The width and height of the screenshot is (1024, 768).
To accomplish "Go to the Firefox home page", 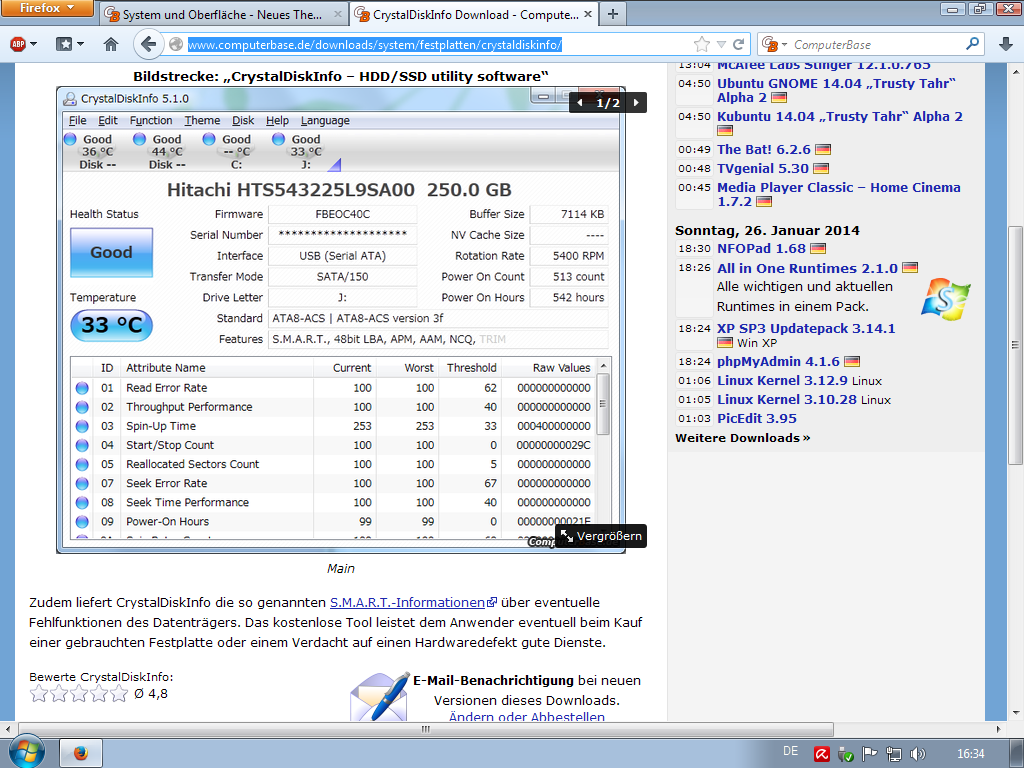I will pyautogui.click(x=111, y=44).
